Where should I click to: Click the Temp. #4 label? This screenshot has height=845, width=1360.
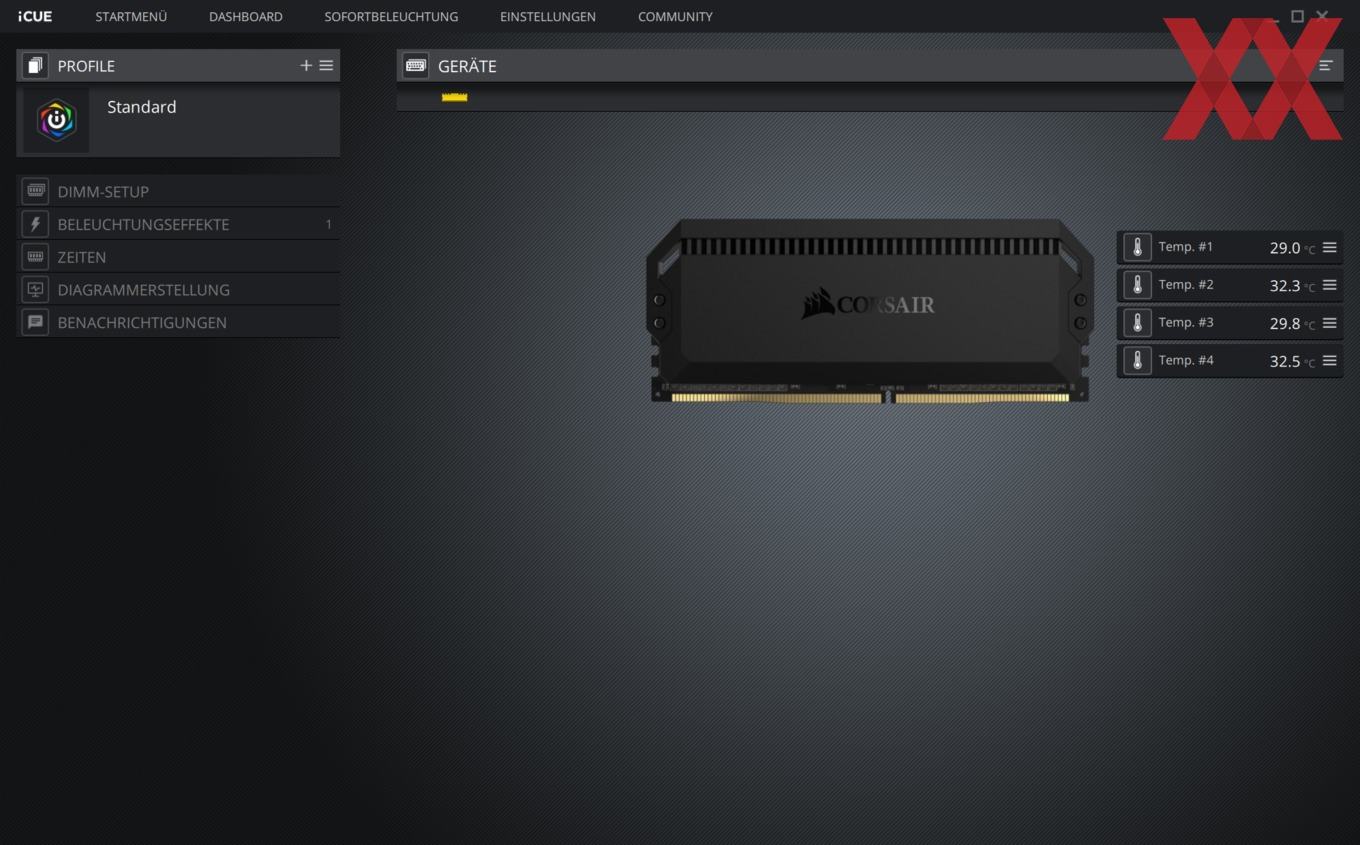click(x=1186, y=360)
